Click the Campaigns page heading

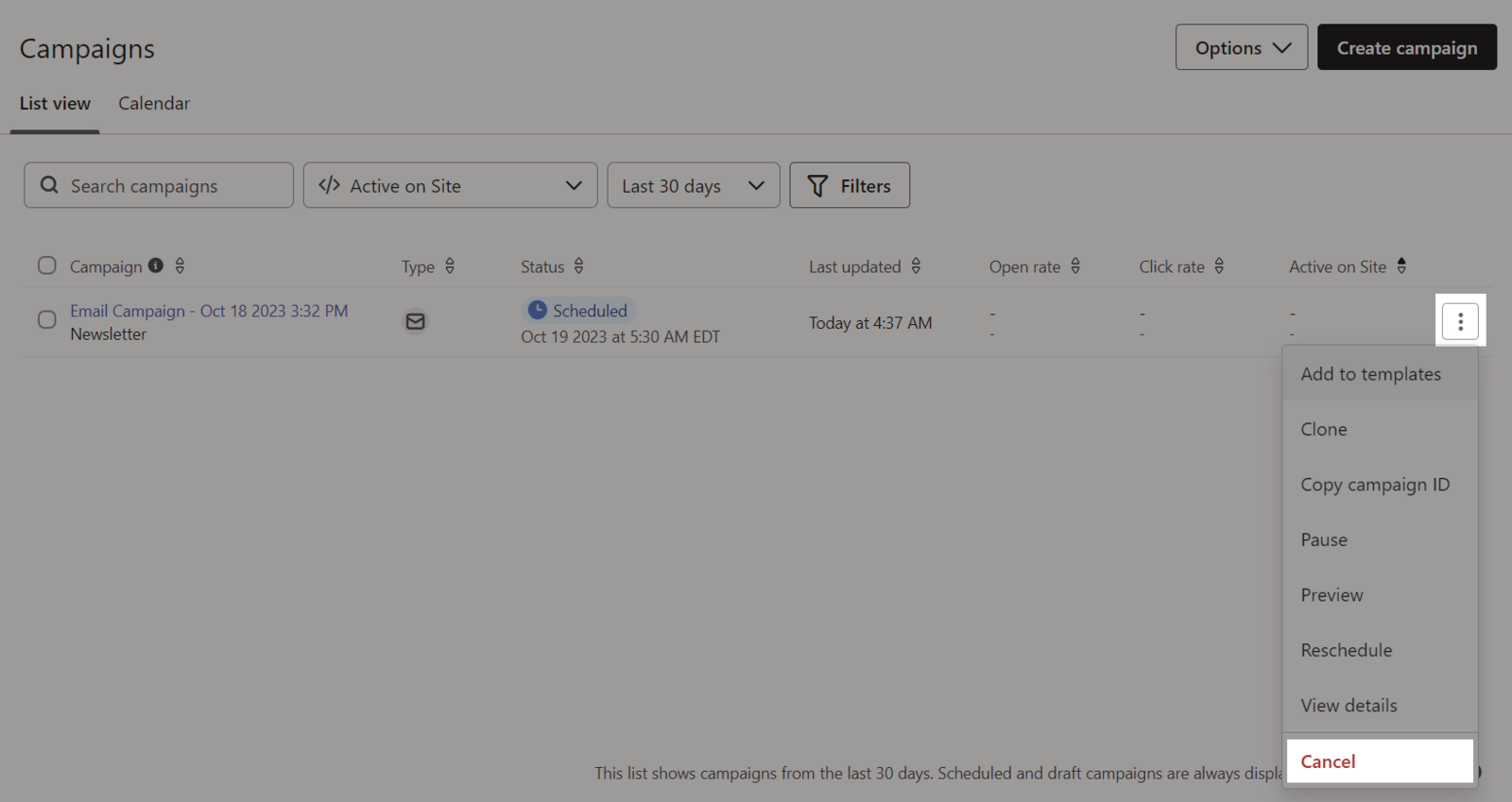pyautogui.click(x=87, y=48)
